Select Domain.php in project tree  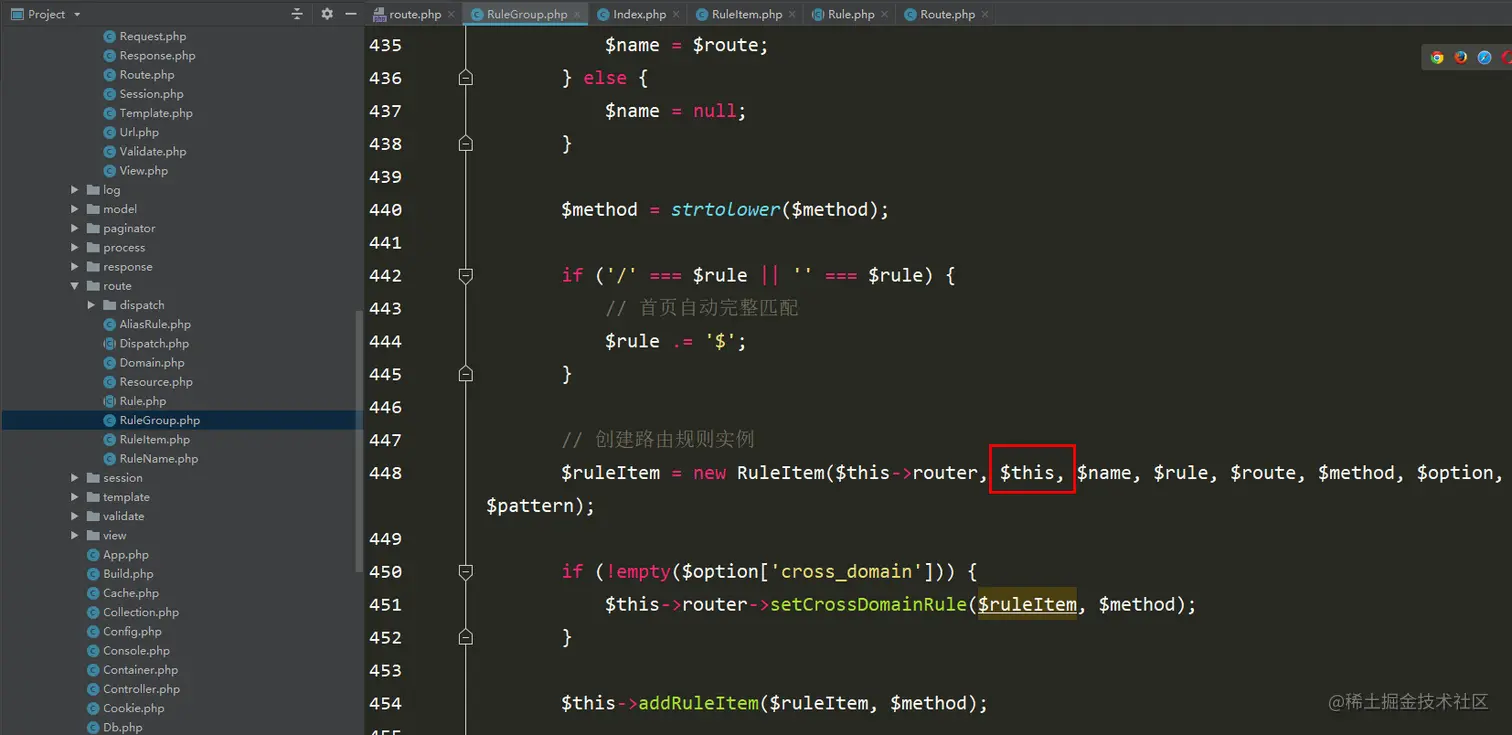[144, 363]
